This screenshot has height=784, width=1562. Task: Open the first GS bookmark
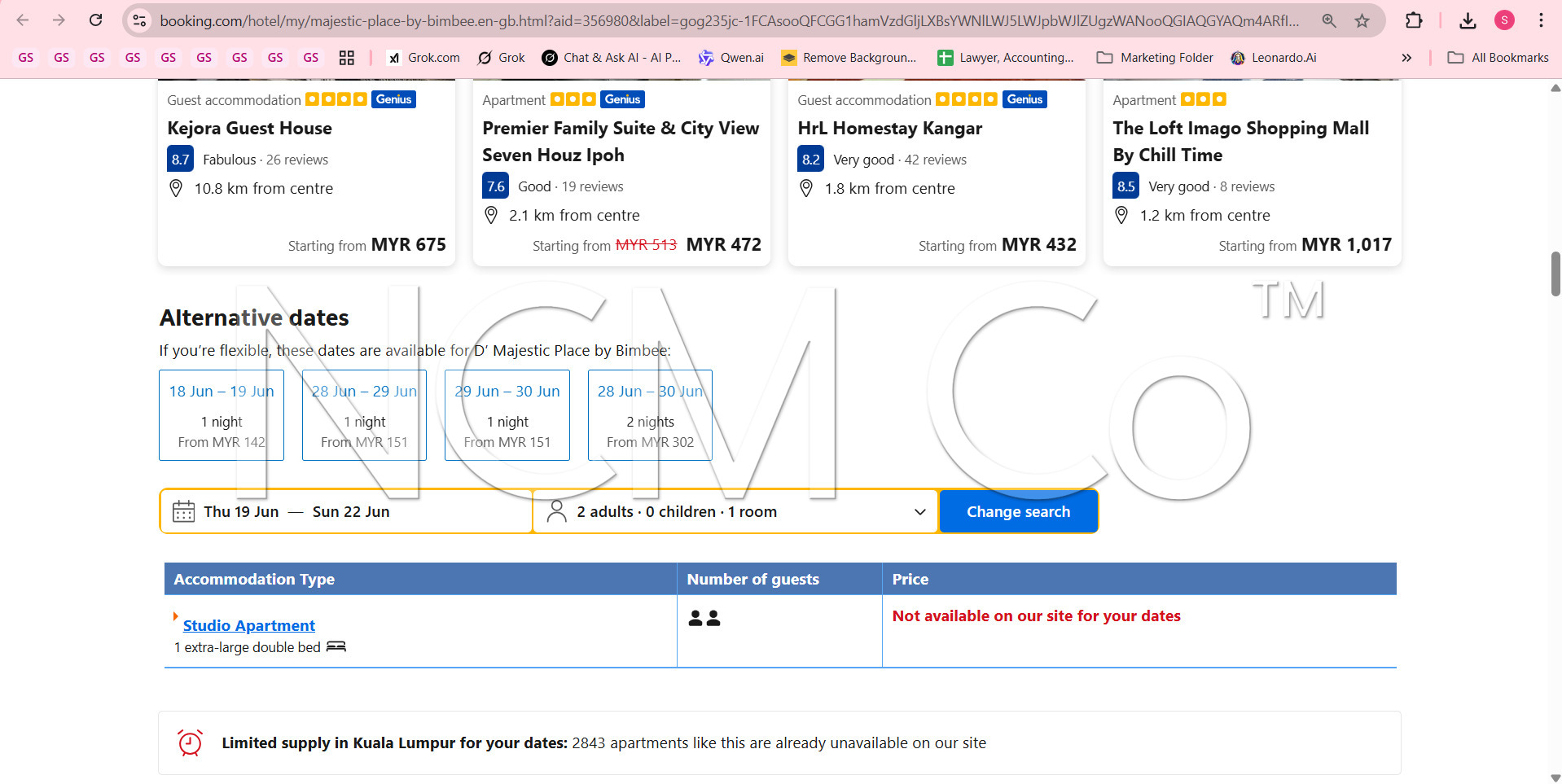[x=26, y=58]
